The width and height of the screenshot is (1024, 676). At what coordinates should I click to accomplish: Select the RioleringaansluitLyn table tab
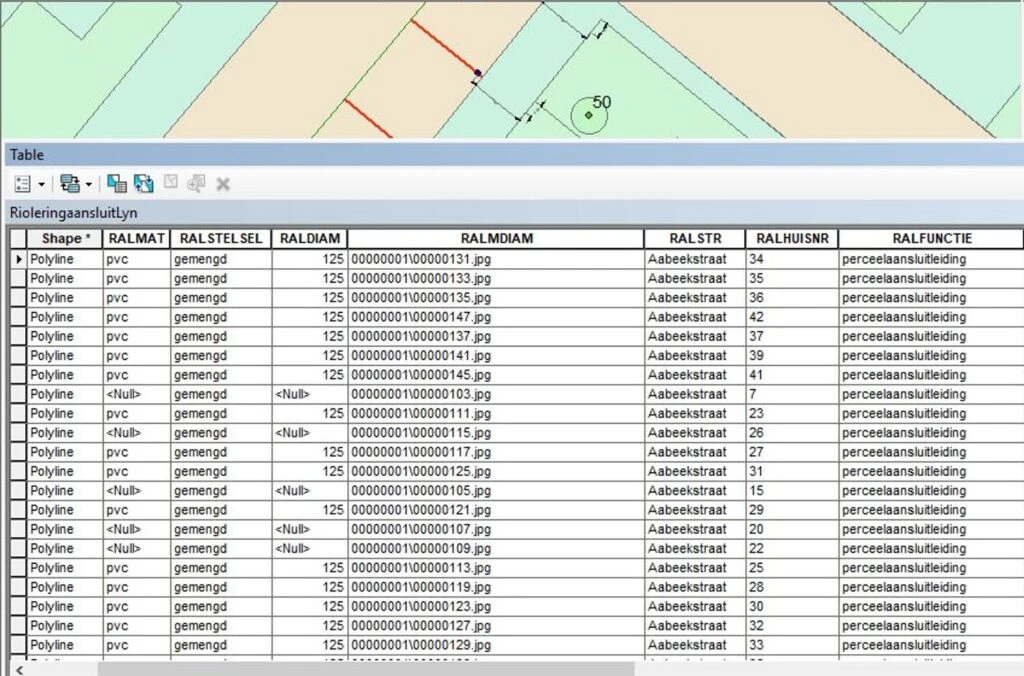coord(73,213)
